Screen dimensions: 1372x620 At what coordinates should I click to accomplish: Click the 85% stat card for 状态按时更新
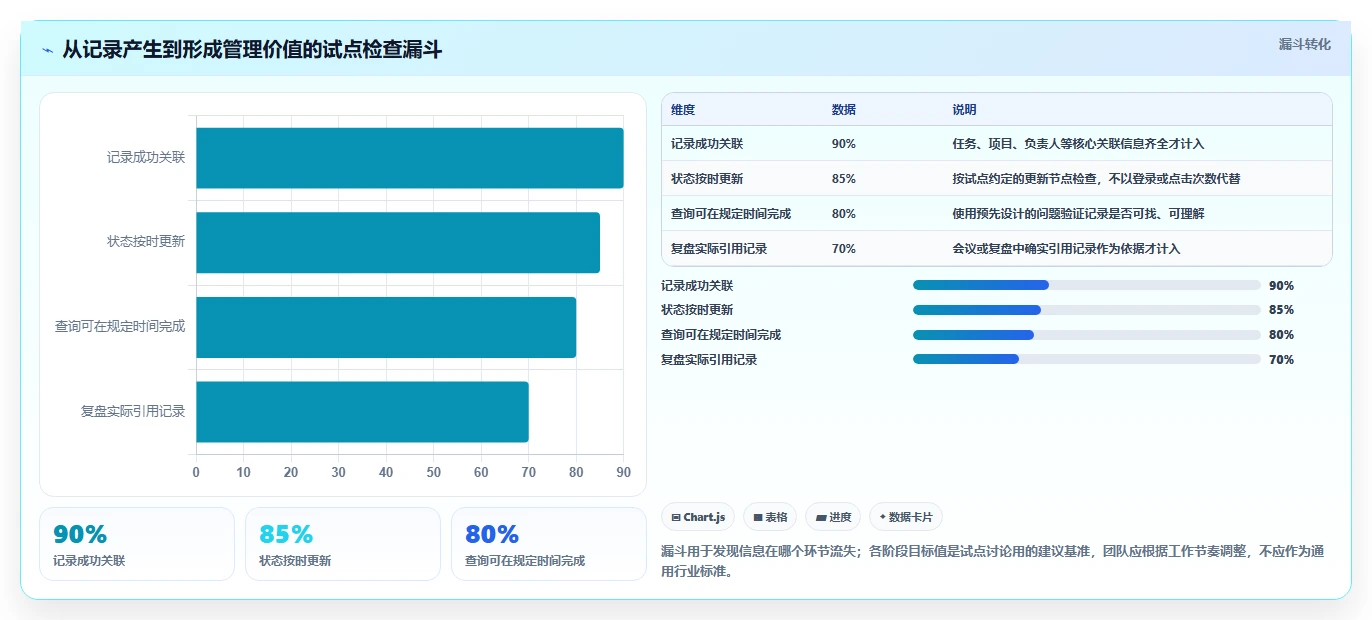click(343, 544)
